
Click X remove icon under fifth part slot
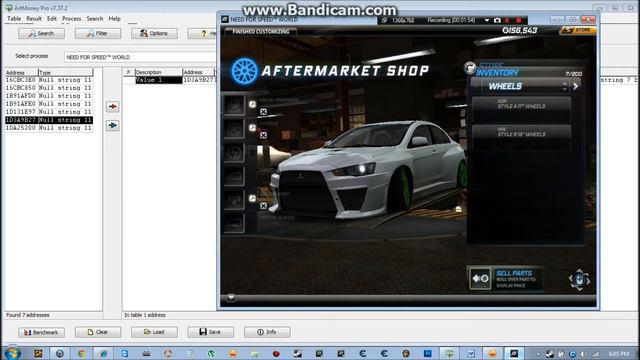click(264, 206)
